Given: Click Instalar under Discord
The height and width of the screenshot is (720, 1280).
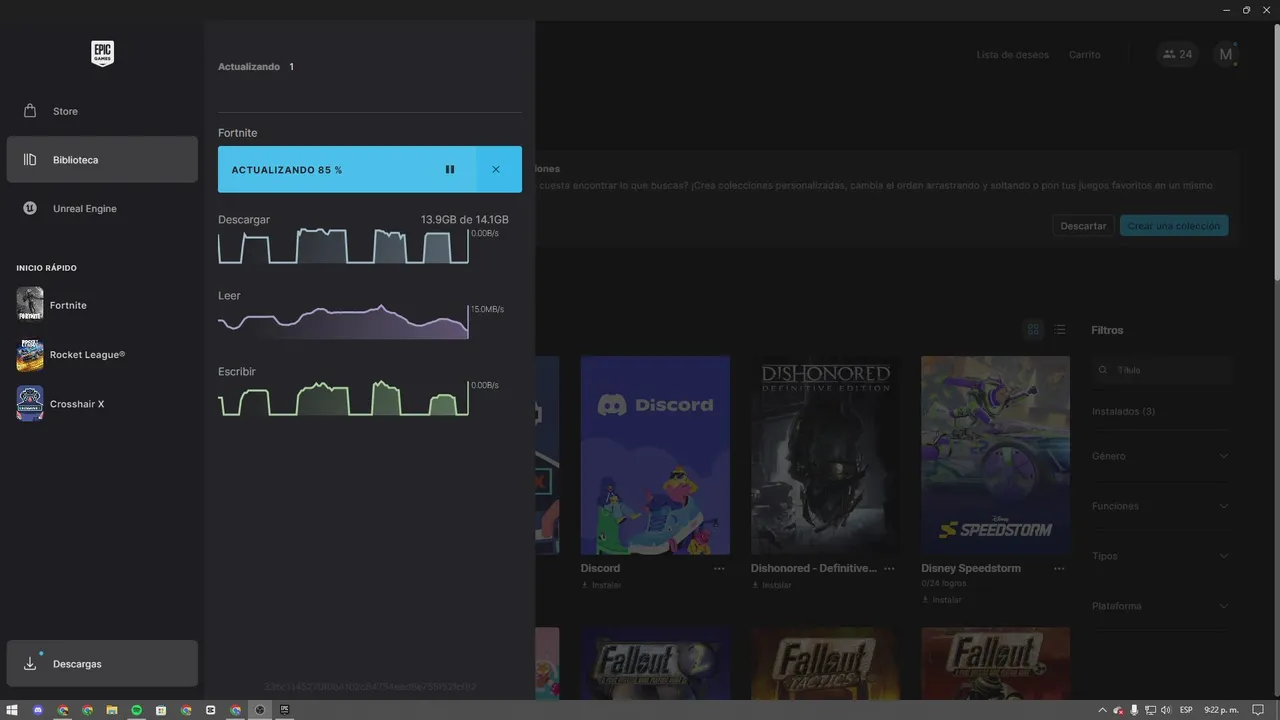Looking at the screenshot, I should (601, 585).
